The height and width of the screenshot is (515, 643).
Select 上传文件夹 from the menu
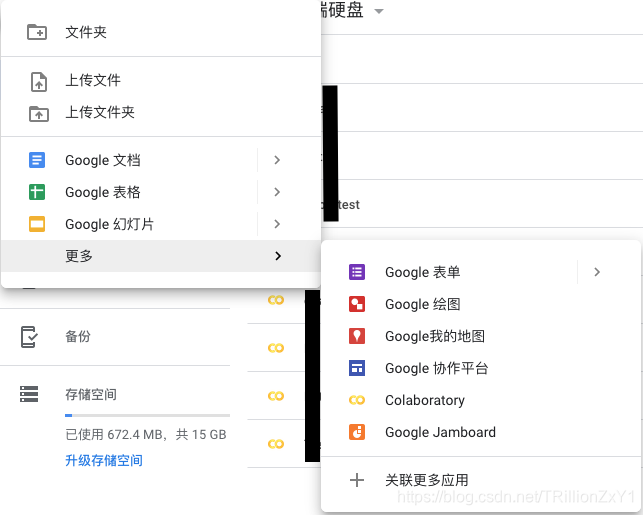pos(161,112)
